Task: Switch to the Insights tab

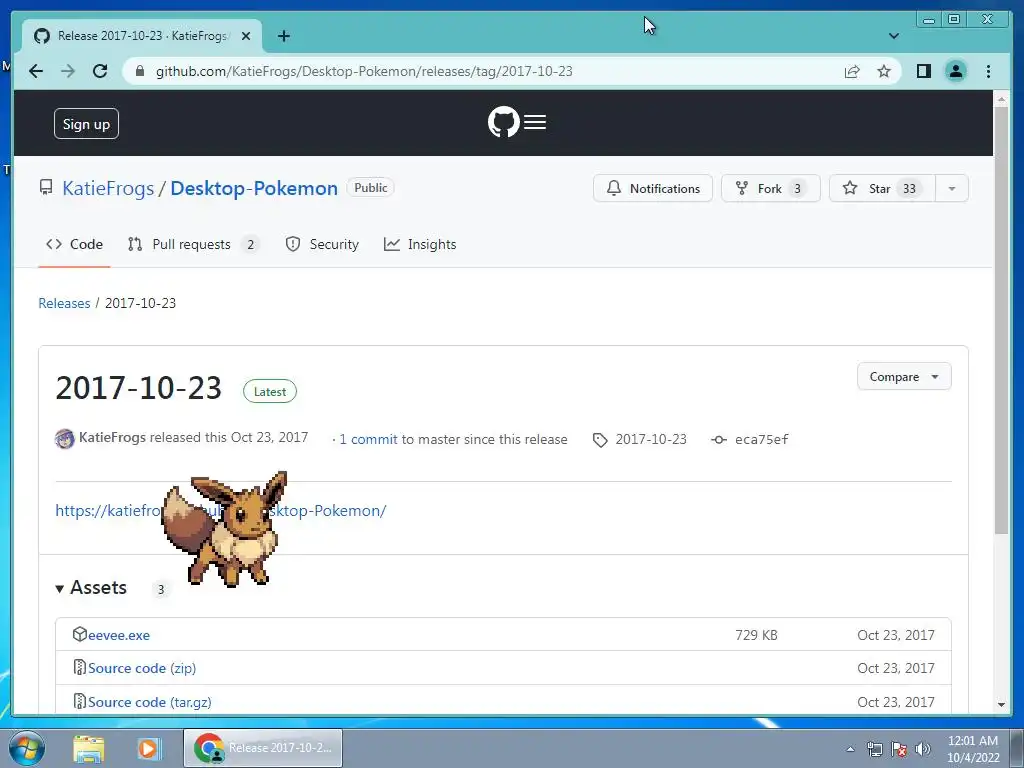Action: click(420, 244)
